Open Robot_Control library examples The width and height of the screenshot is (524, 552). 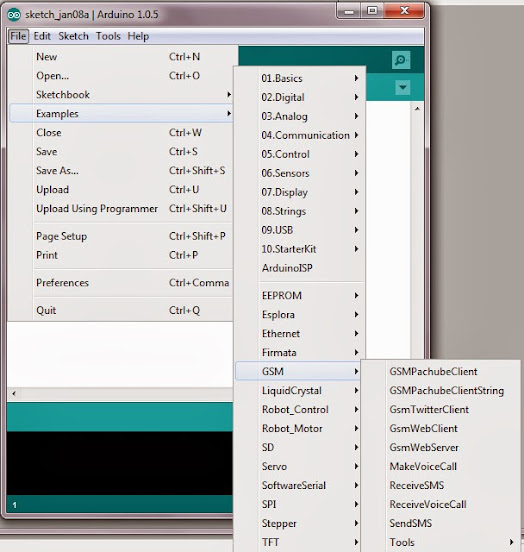pyautogui.click(x=299, y=410)
